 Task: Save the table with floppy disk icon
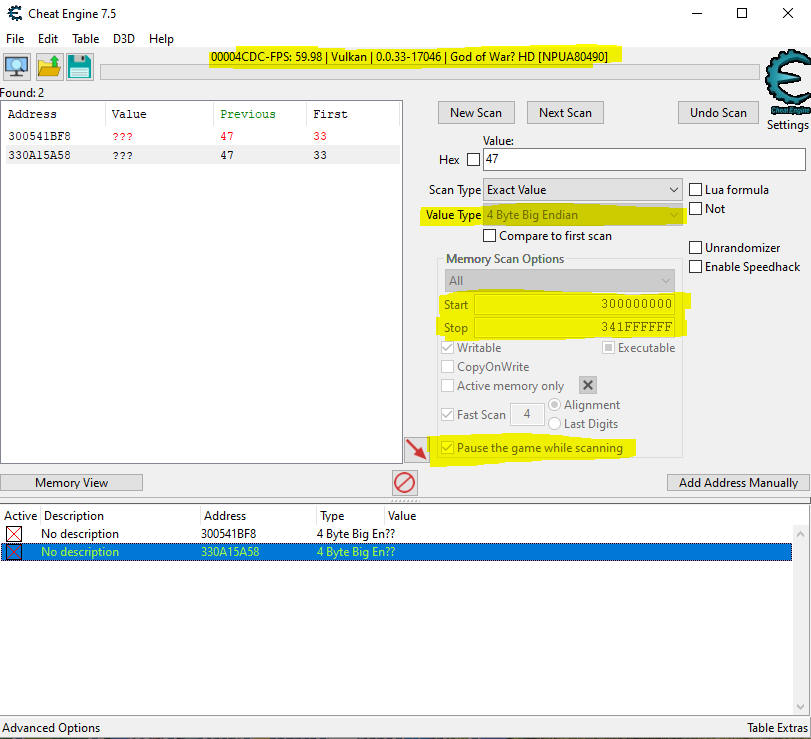80,67
